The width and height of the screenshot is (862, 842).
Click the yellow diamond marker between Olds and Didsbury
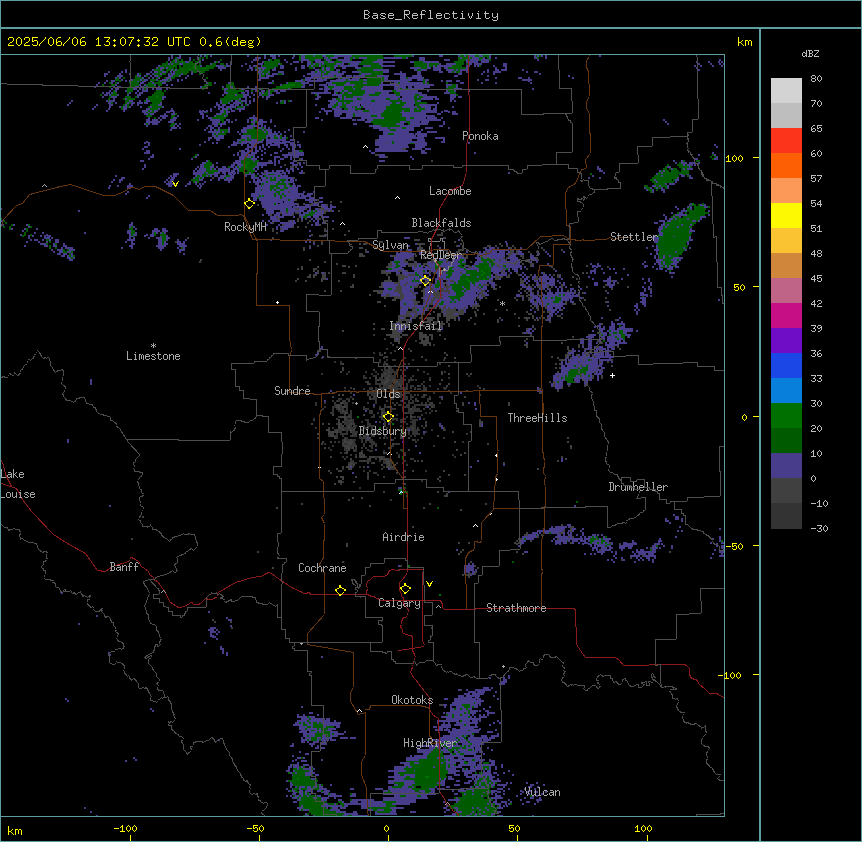389,417
